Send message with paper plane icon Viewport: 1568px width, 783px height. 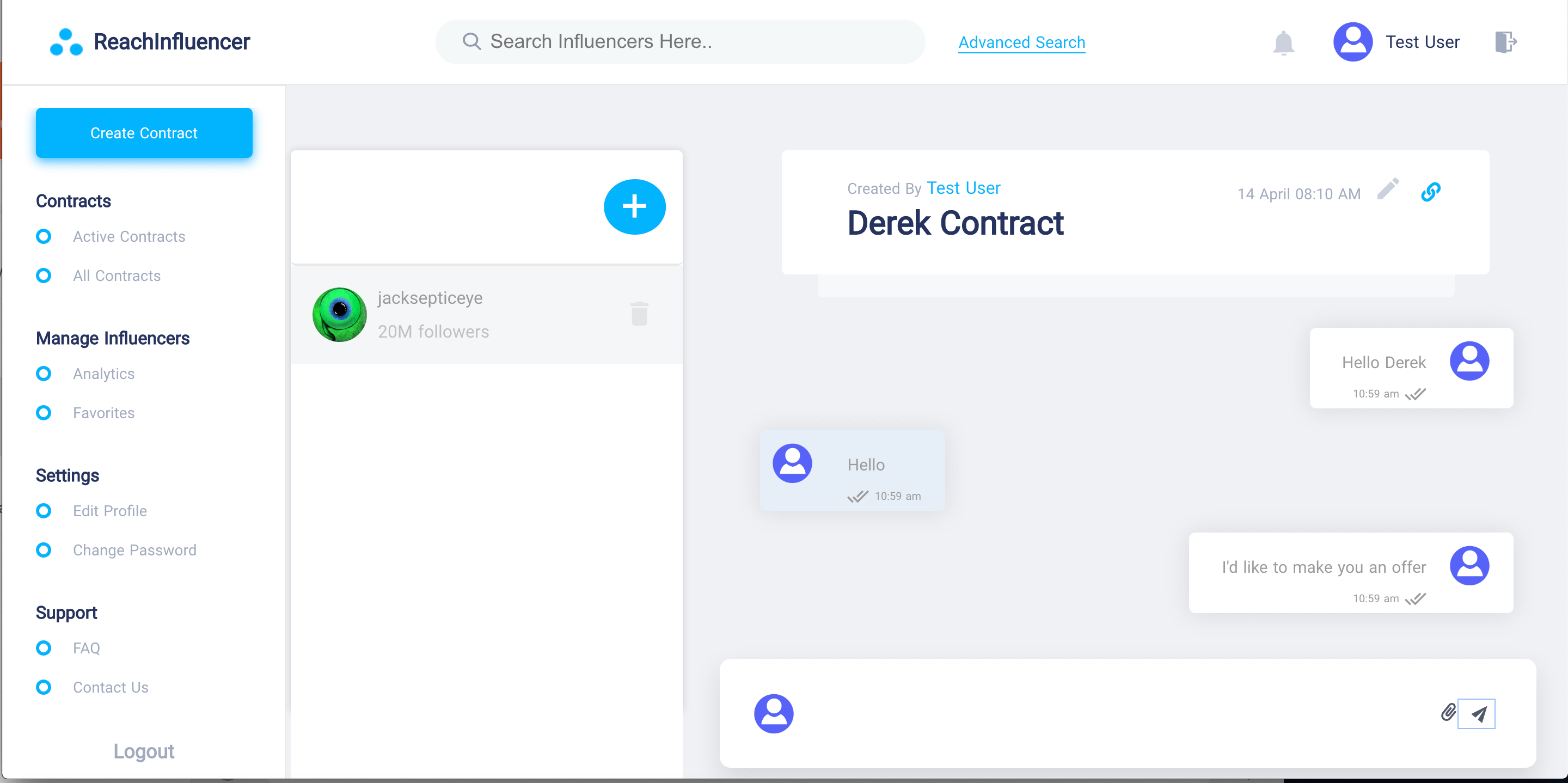[1478, 714]
